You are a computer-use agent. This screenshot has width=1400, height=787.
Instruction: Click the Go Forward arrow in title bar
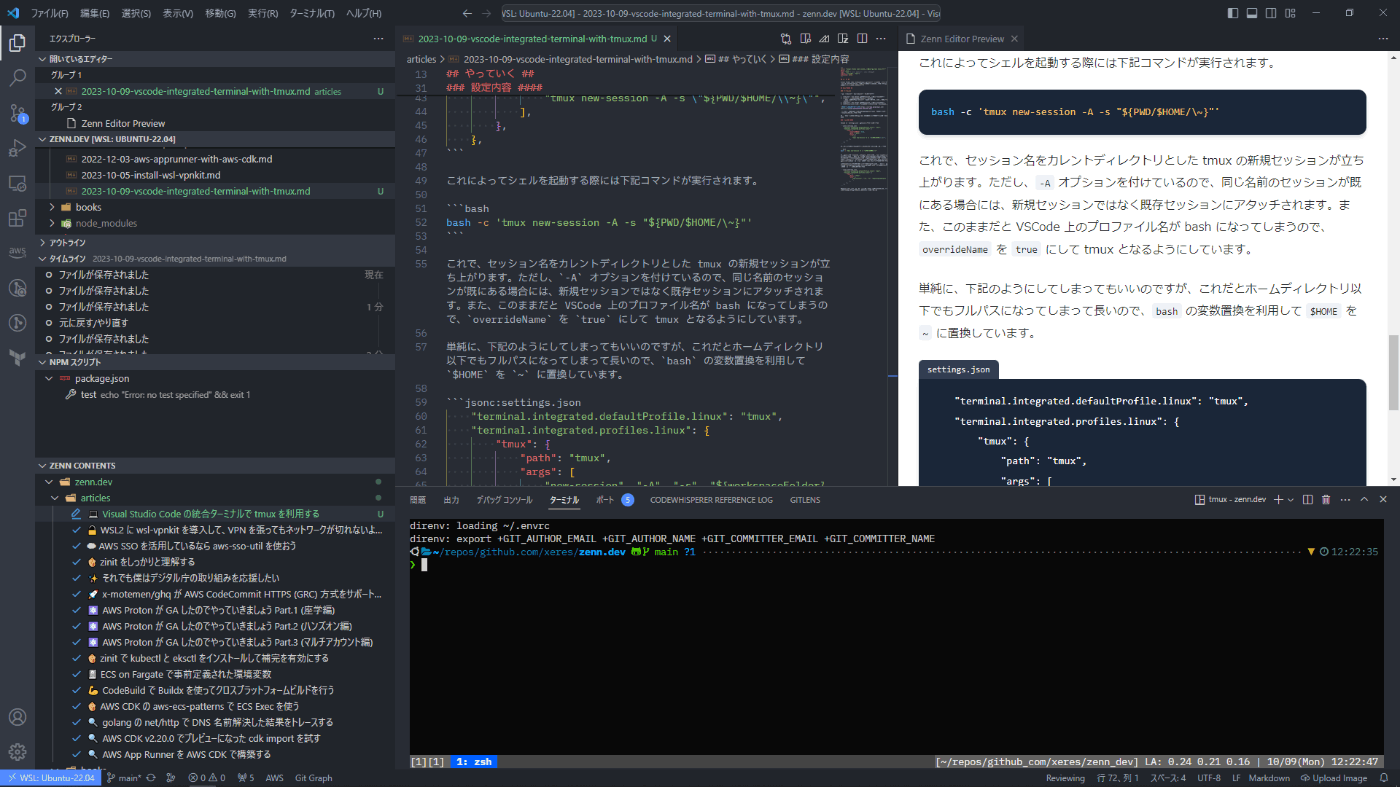click(486, 13)
